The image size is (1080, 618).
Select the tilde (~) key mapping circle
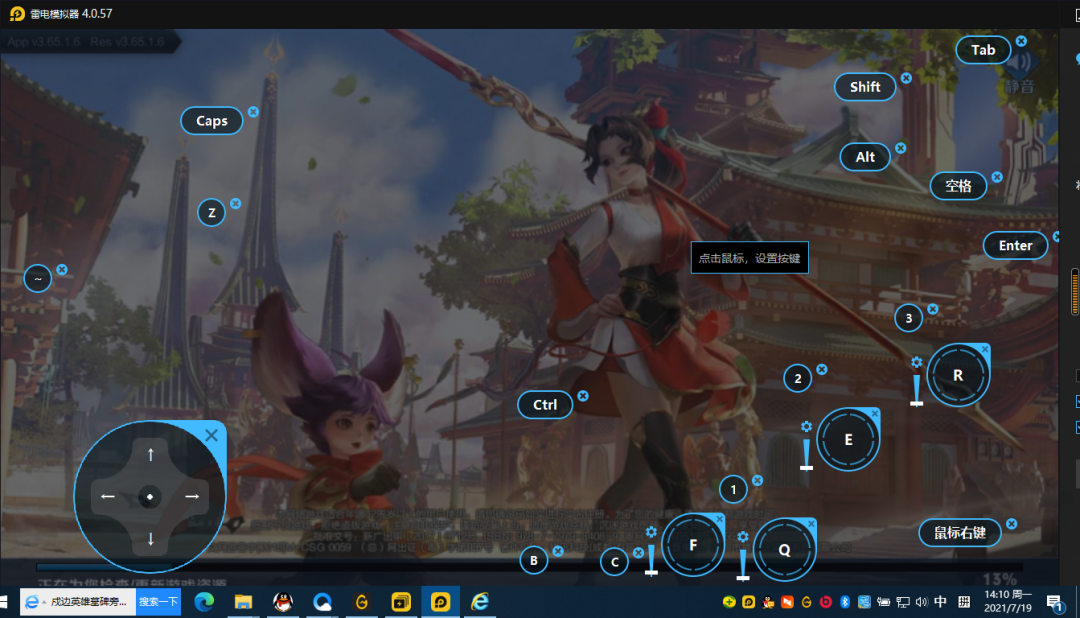(x=38, y=278)
